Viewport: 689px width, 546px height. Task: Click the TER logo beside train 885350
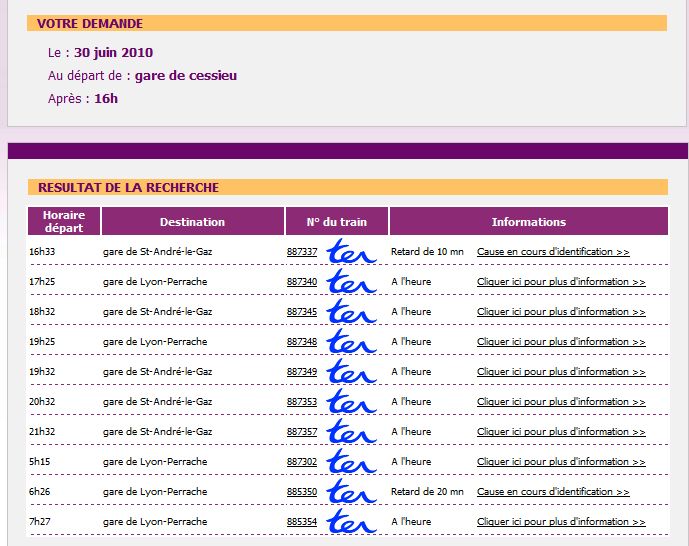[x=351, y=492]
